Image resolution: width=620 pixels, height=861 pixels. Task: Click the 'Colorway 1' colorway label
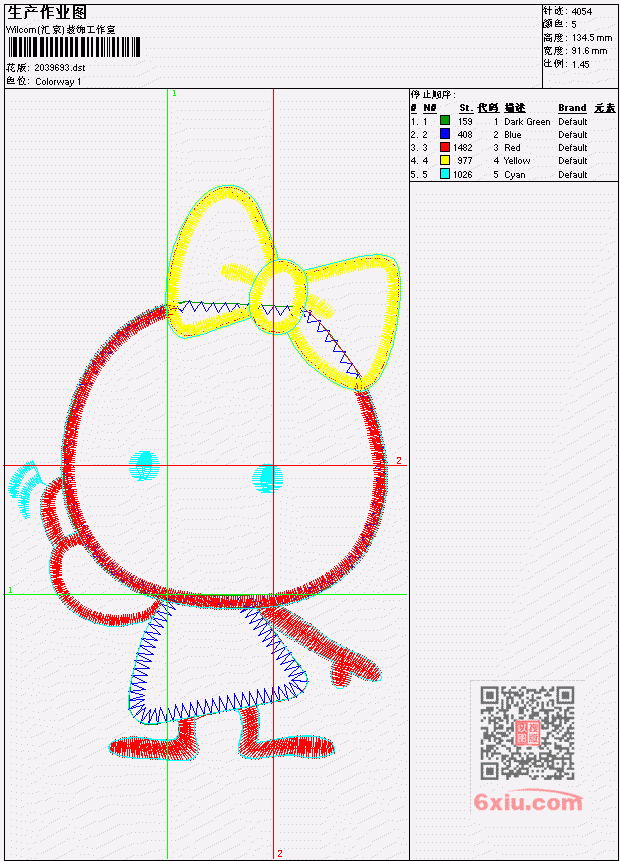(x=58, y=82)
